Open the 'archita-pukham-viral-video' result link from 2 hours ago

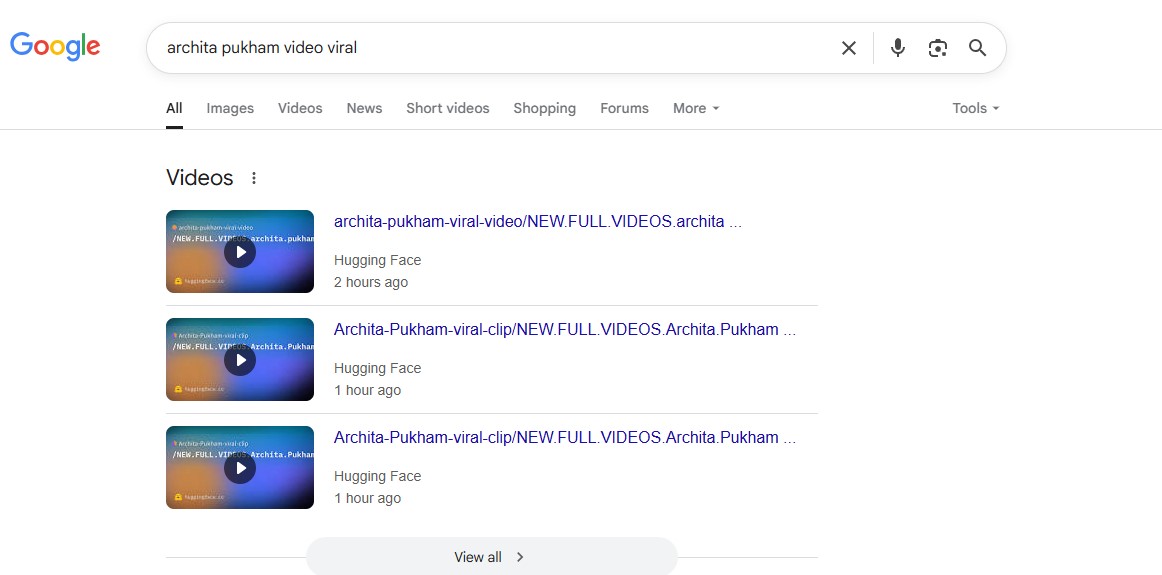tap(538, 222)
